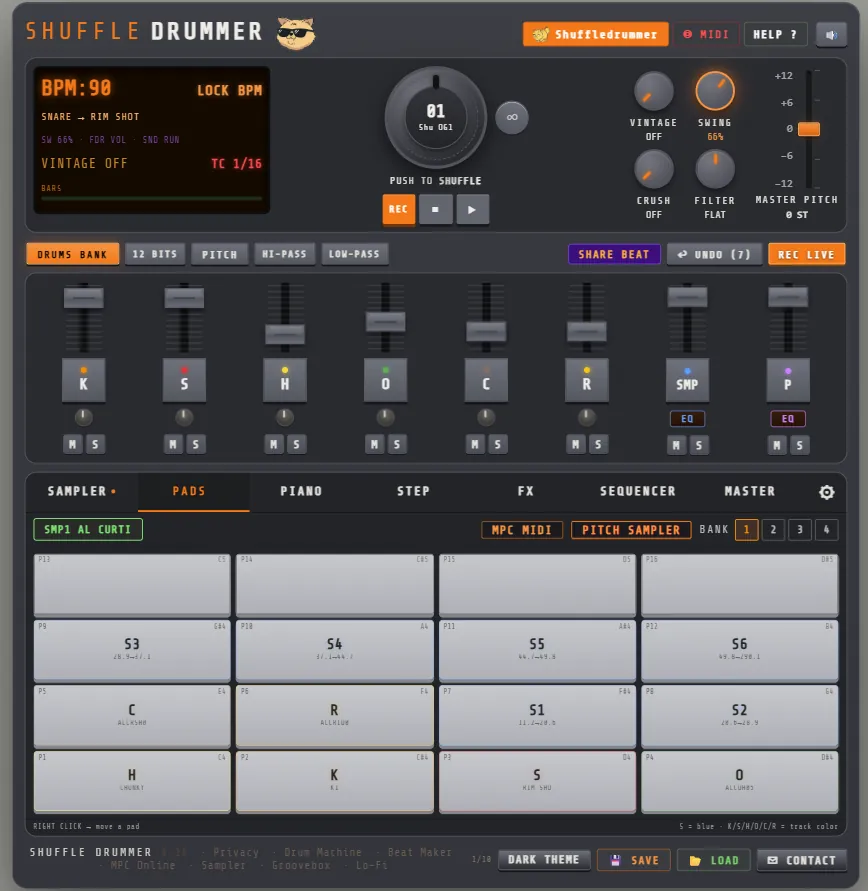This screenshot has height=891, width=868.
Task: Toggle the MPC MIDI option
Action: pyautogui.click(x=521, y=530)
